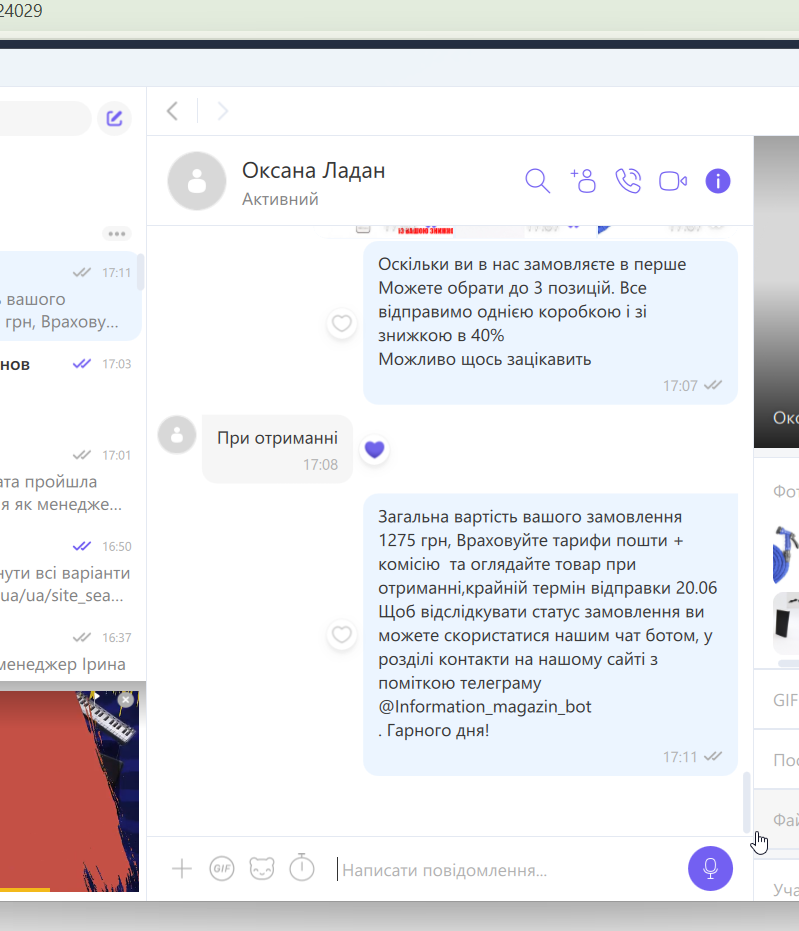Viewport: 799px width, 931px height.
Task: Click the 17:08 timestamp under 'При отриманні'
Action: click(x=321, y=465)
